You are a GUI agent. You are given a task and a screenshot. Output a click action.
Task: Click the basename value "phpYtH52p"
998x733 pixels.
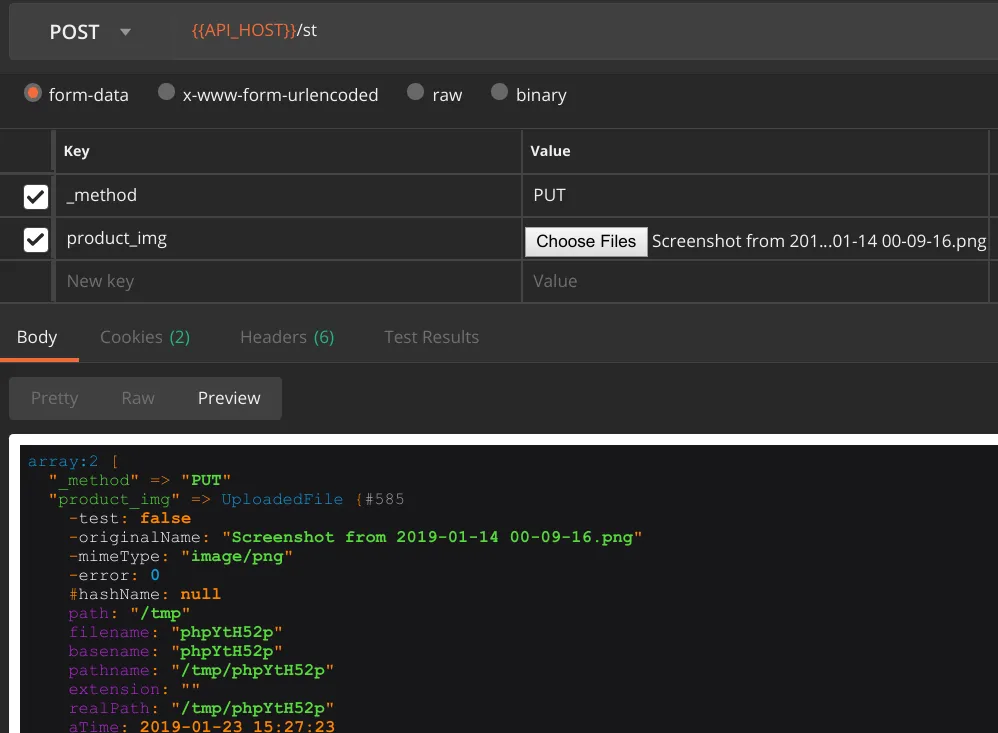tap(227, 652)
